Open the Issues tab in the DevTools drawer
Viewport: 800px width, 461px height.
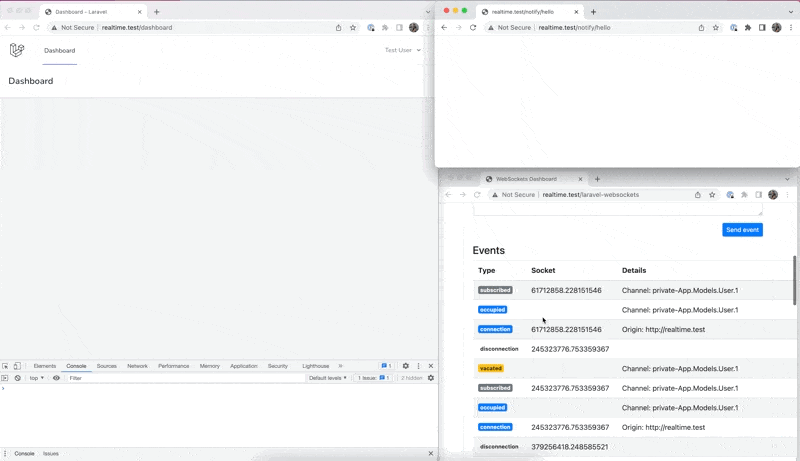51,453
